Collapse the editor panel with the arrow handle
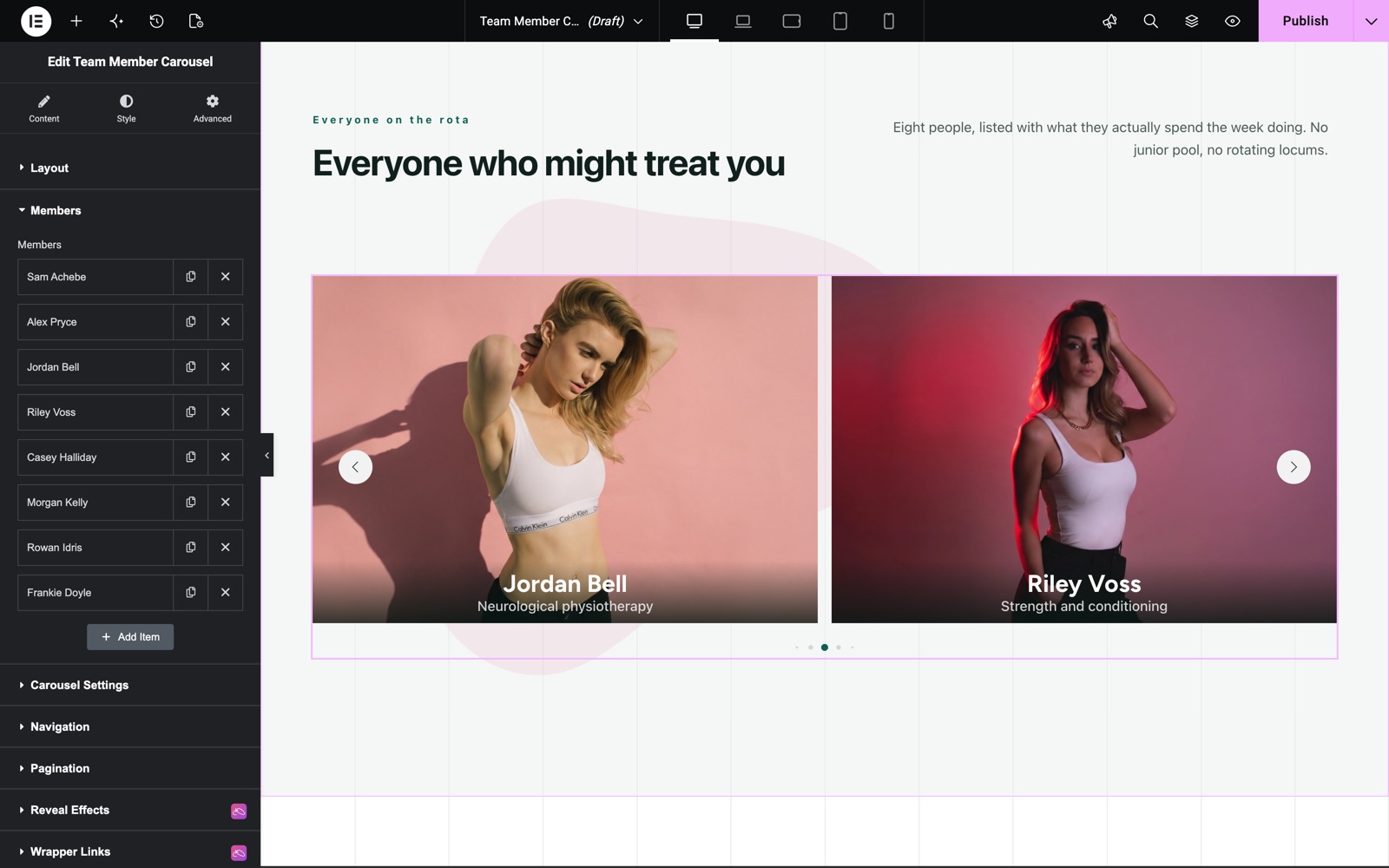This screenshot has height=868, width=1389. 267,455
